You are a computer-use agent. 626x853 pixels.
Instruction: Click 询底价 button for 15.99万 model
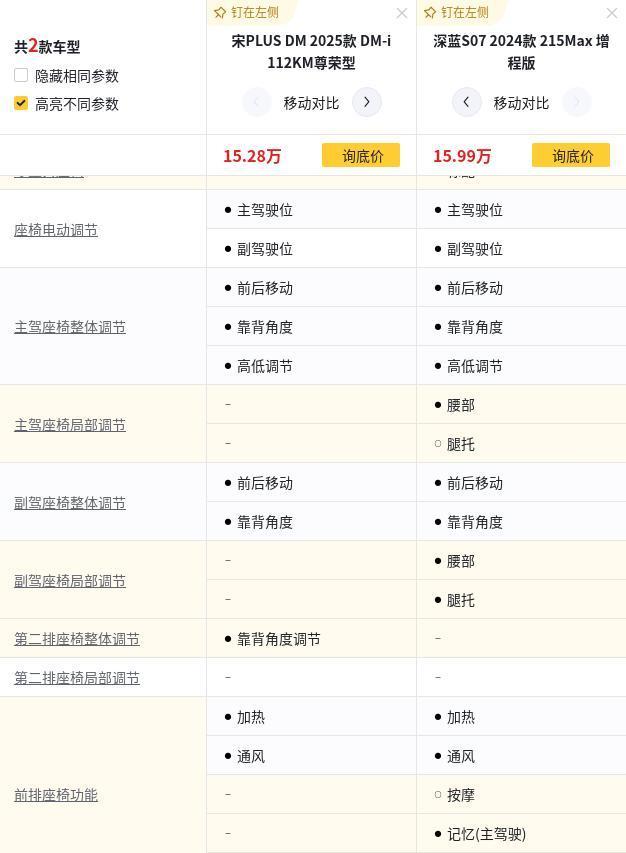pyautogui.click(x=571, y=155)
